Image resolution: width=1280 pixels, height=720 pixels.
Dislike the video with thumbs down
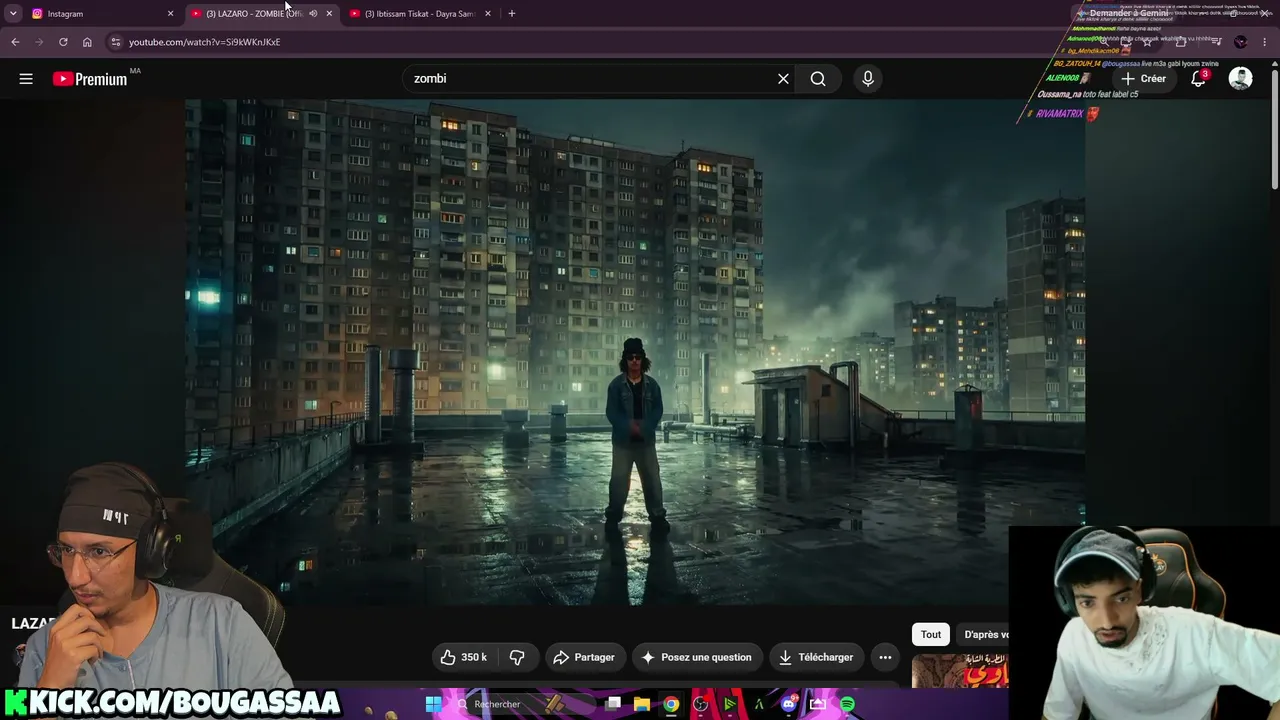tap(517, 657)
